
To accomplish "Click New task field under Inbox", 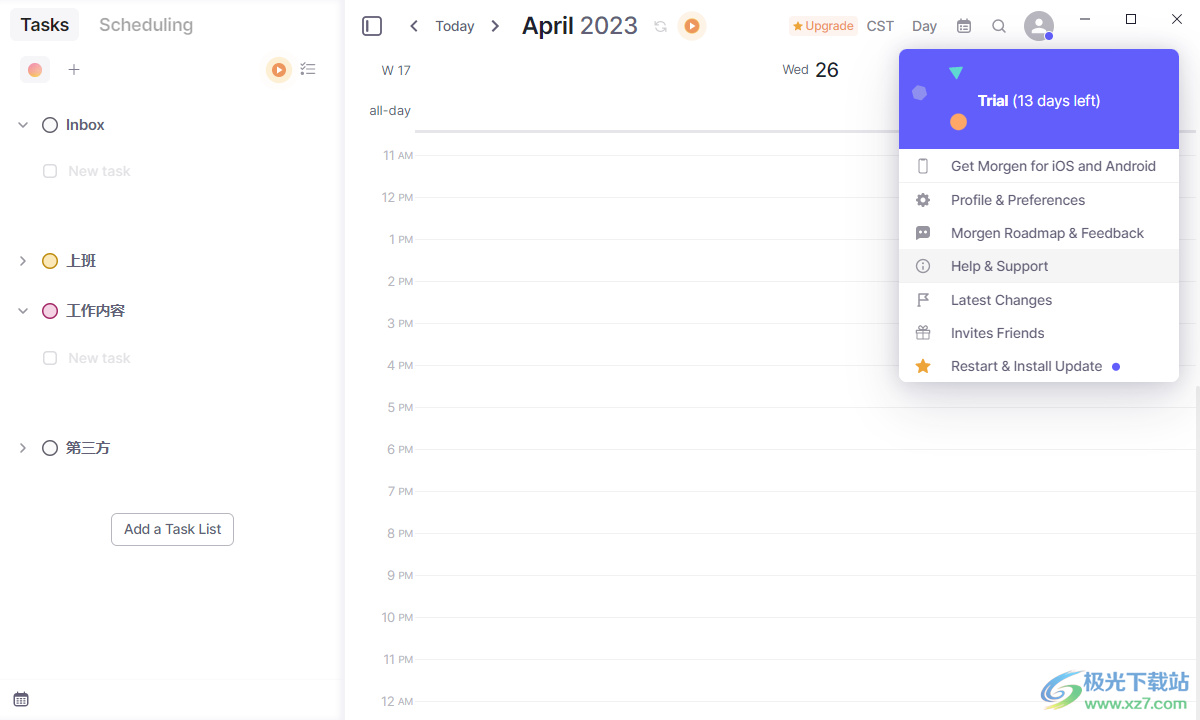I will (x=99, y=171).
